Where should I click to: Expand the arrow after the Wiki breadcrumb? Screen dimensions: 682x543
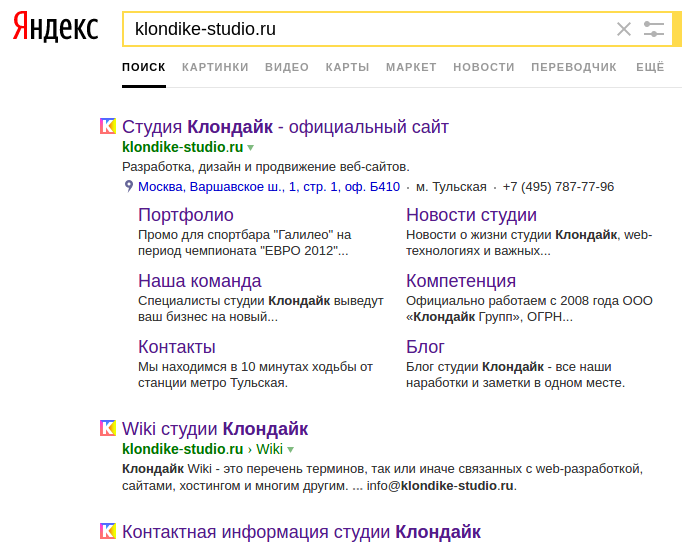[291, 450]
